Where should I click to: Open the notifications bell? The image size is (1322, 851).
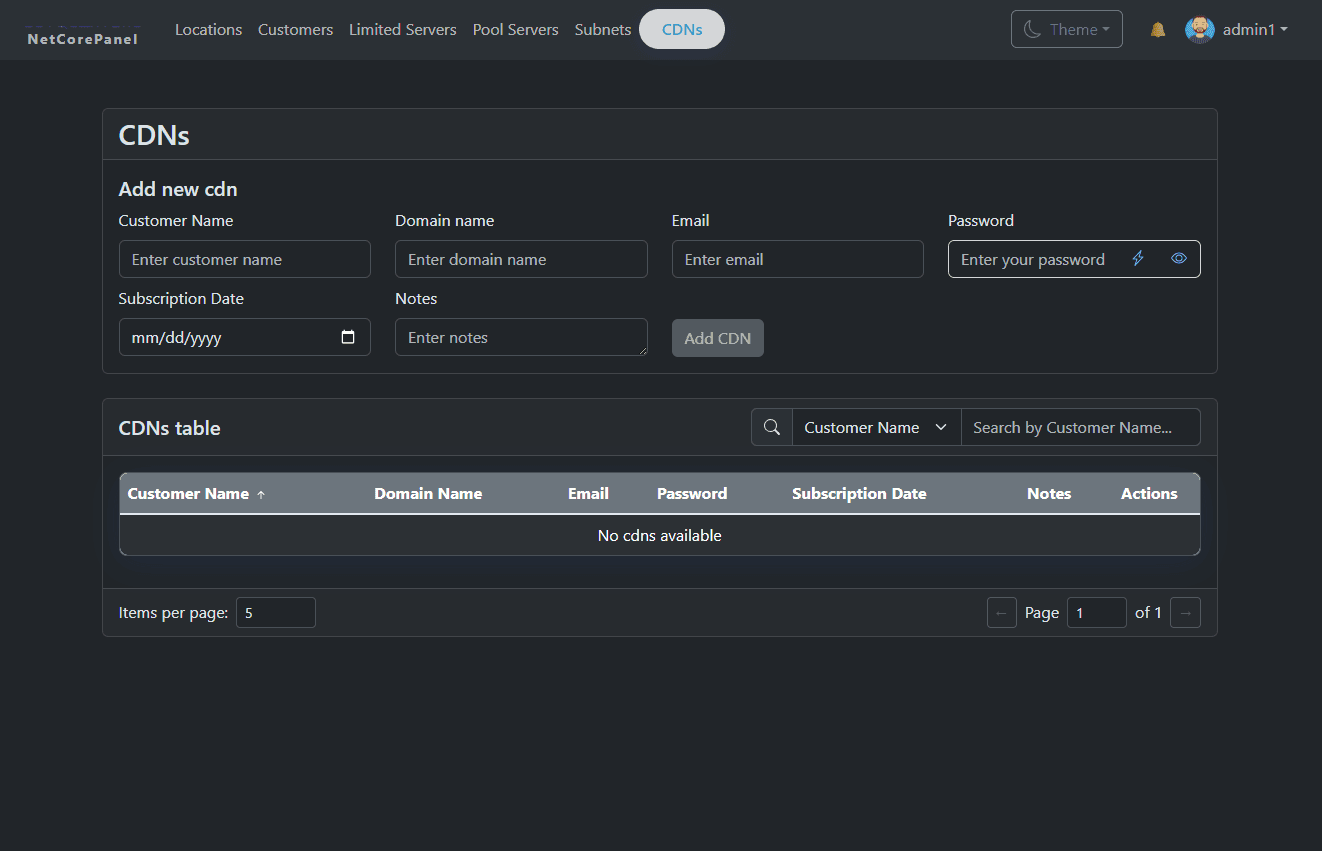coord(1158,30)
